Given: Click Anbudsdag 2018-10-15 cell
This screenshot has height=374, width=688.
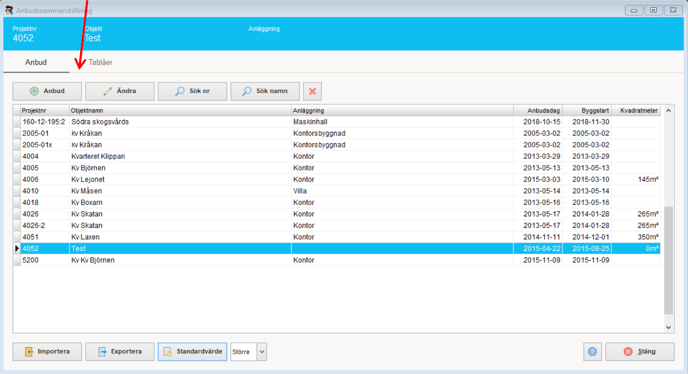Looking at the screenshot, I should 538,122.
